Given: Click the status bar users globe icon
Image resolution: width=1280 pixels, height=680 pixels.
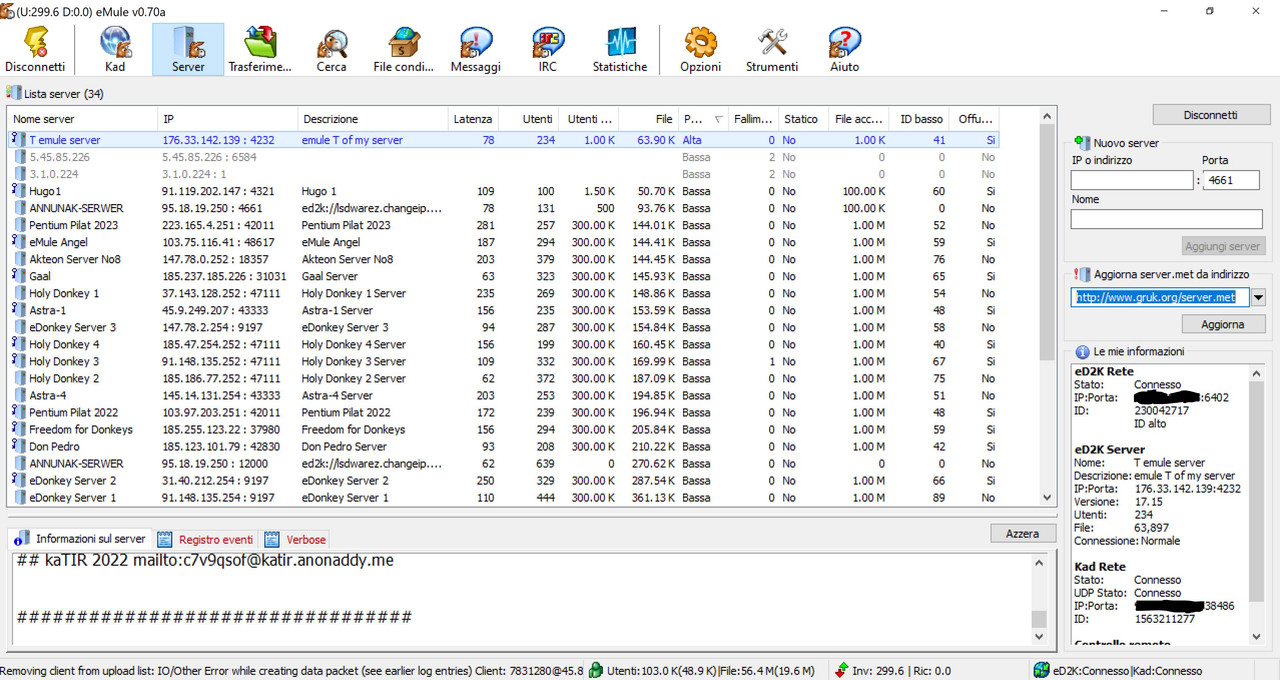Looking at the screenshot, I should pyautogui.click(x=596, y=670).
